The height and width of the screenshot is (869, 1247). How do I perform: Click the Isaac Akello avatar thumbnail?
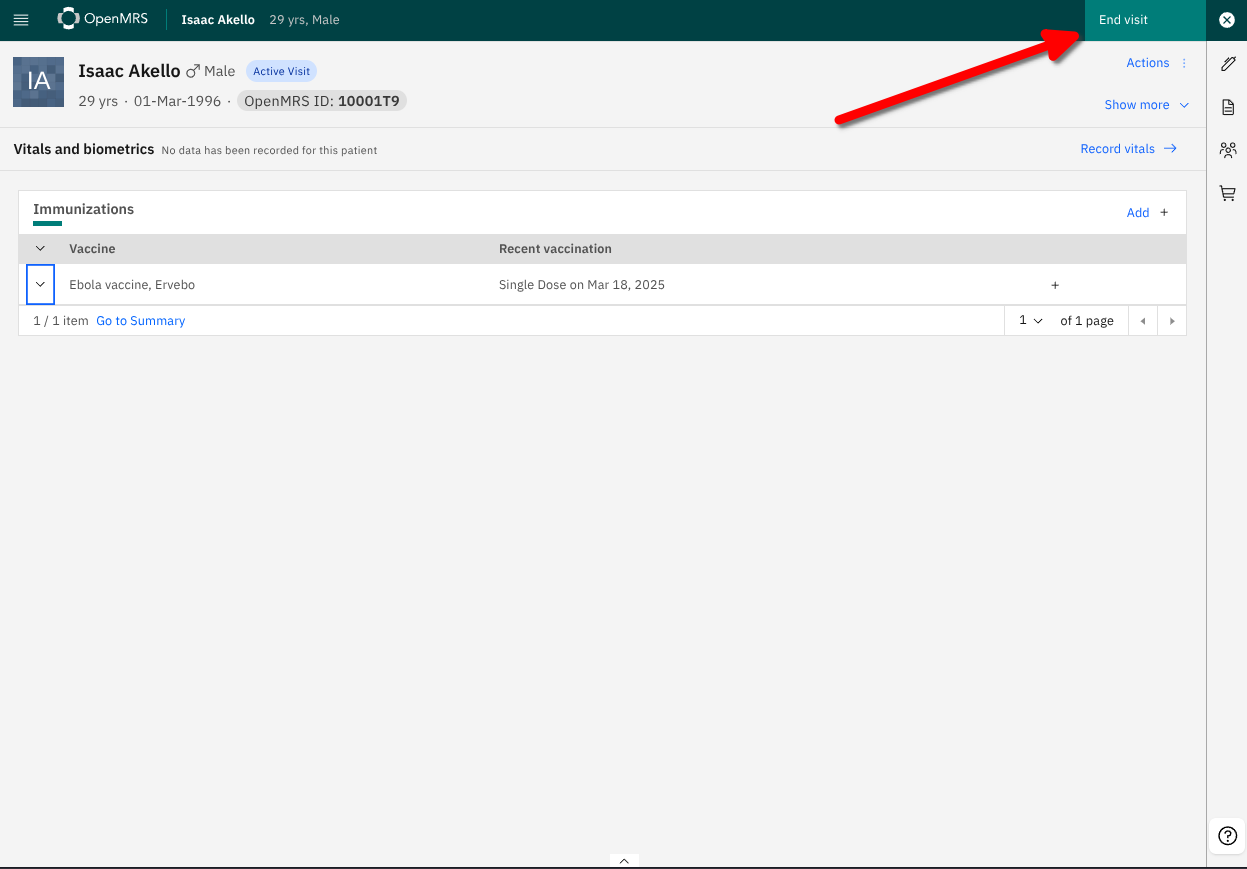pyautogui.click(x=39, y=82)
